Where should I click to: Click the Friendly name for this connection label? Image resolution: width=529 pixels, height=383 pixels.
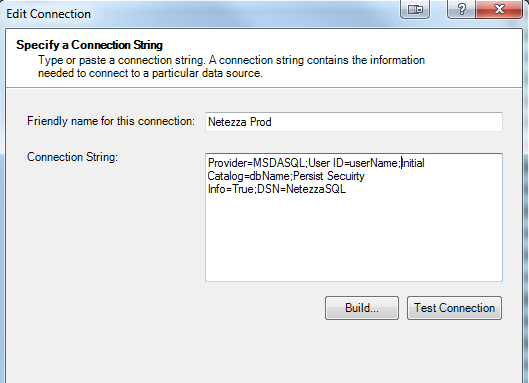pyautogui.click(x=111, y=121)
